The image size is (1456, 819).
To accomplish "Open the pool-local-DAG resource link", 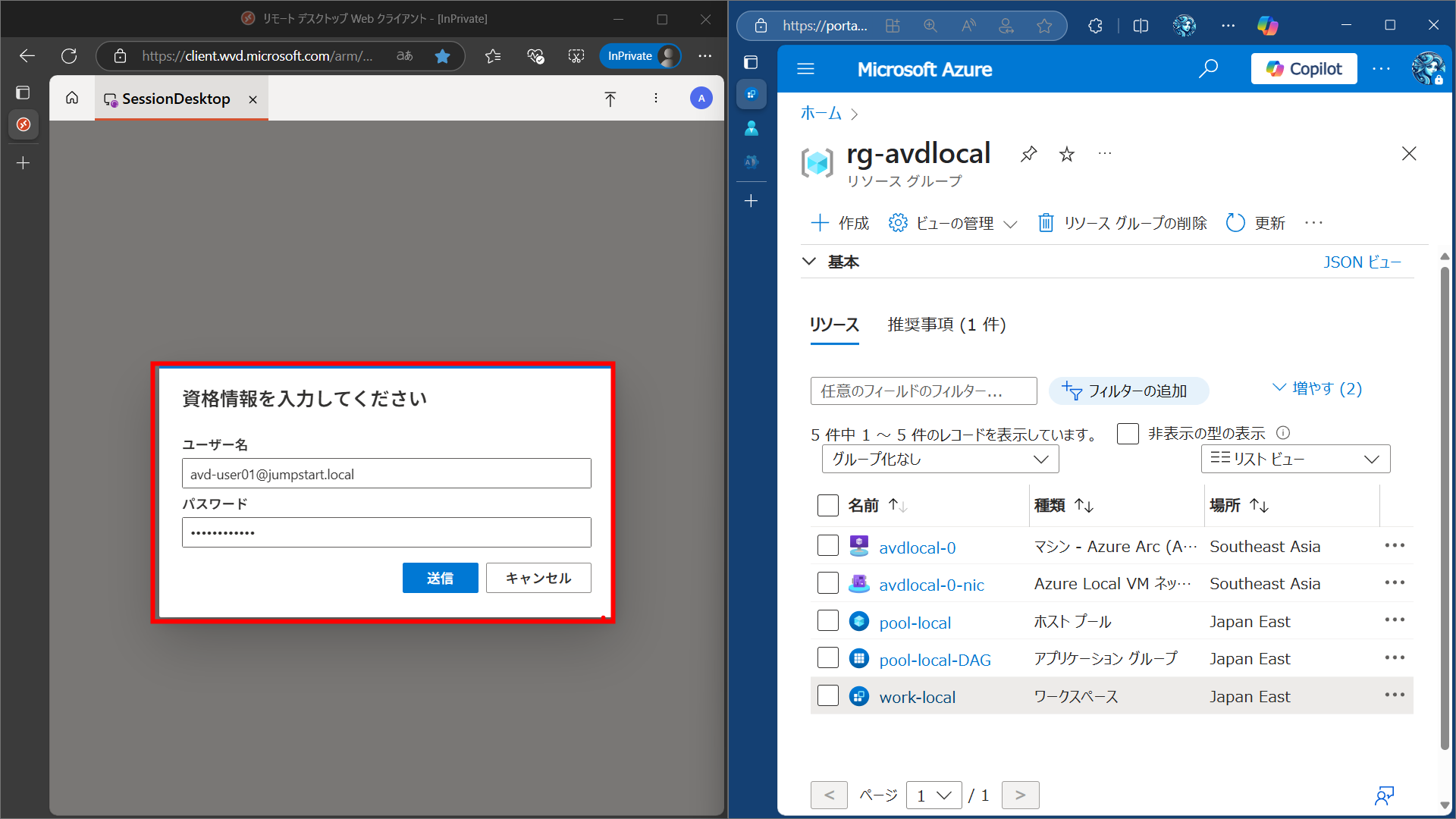I will [x=934, y=660].
